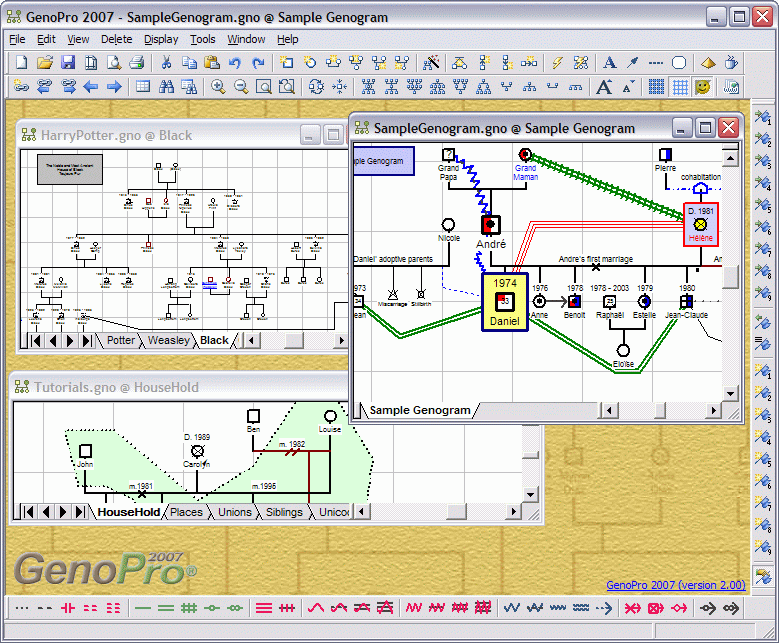Select the black double-circle arrow relationship icon
The image size is (779, 643).
(x=731, y=608)
